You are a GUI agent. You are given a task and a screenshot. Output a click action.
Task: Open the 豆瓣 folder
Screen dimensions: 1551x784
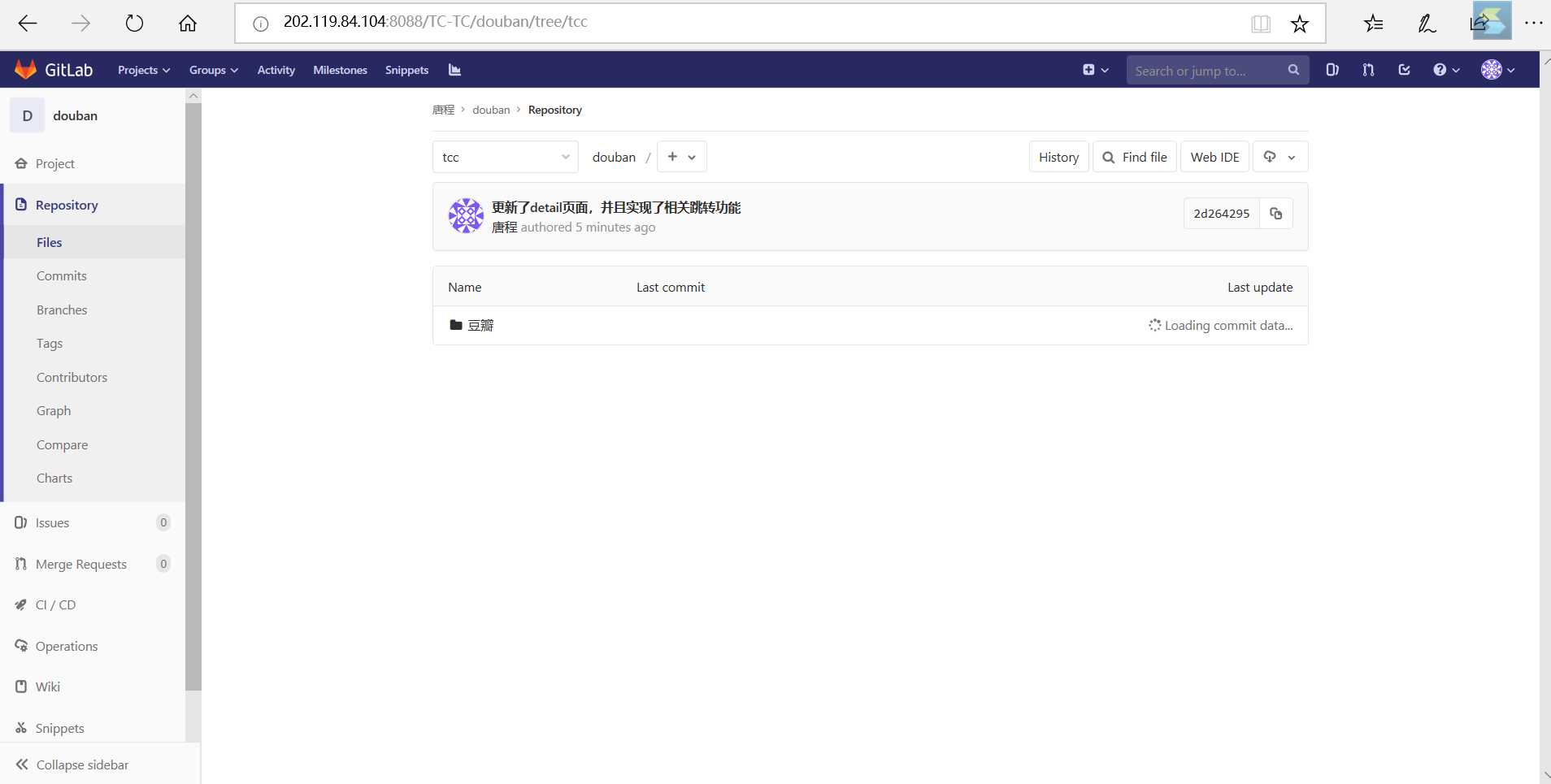pos(480,326)
